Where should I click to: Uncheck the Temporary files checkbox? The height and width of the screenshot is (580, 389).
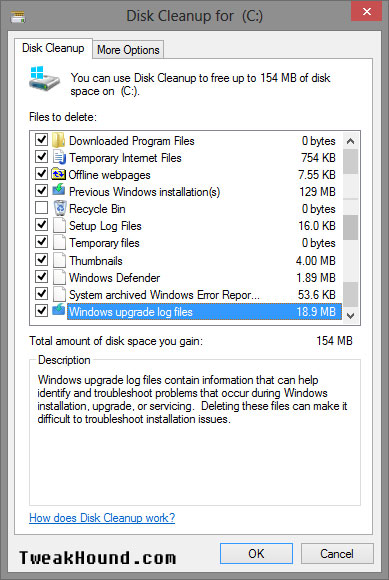point(41,242)
